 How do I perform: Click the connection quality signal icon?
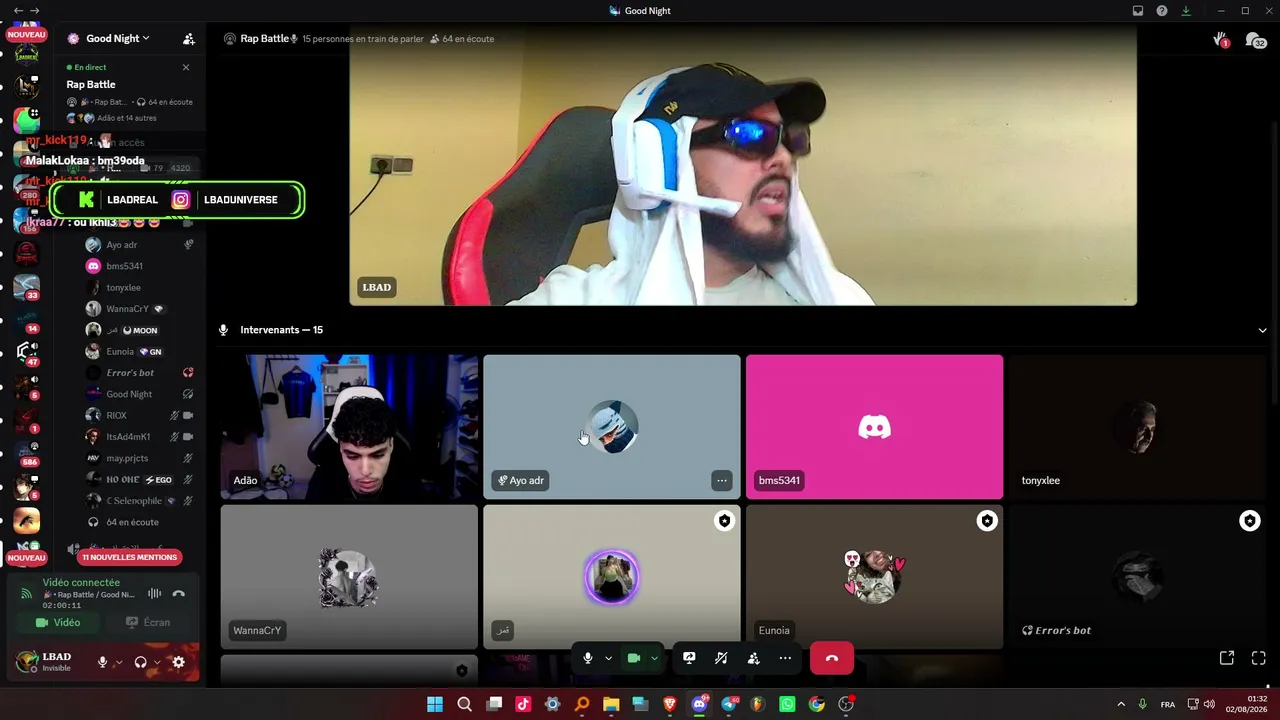pos(27,594)
